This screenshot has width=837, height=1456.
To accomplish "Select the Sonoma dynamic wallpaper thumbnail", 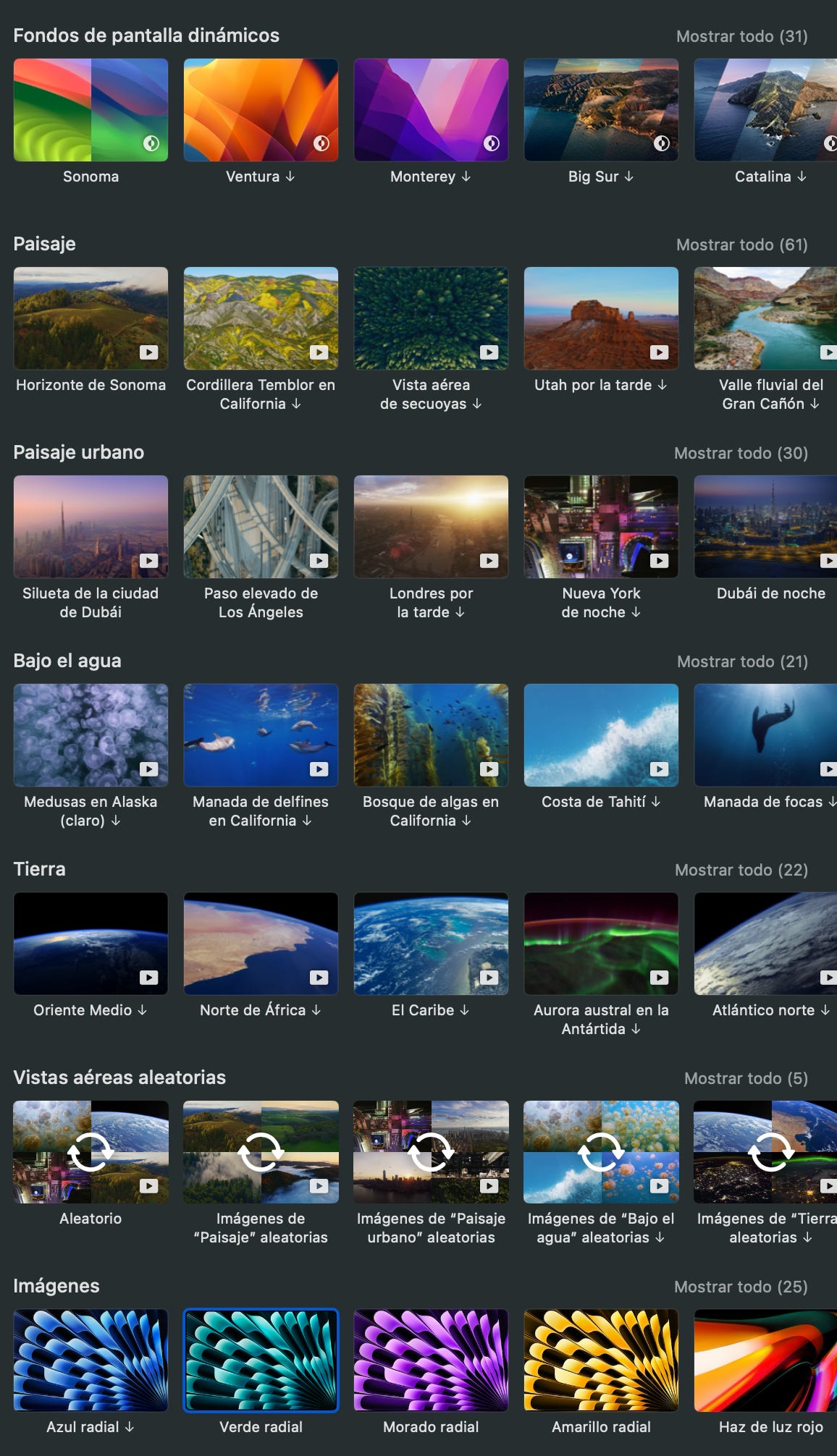I will (x=91, y=110).
